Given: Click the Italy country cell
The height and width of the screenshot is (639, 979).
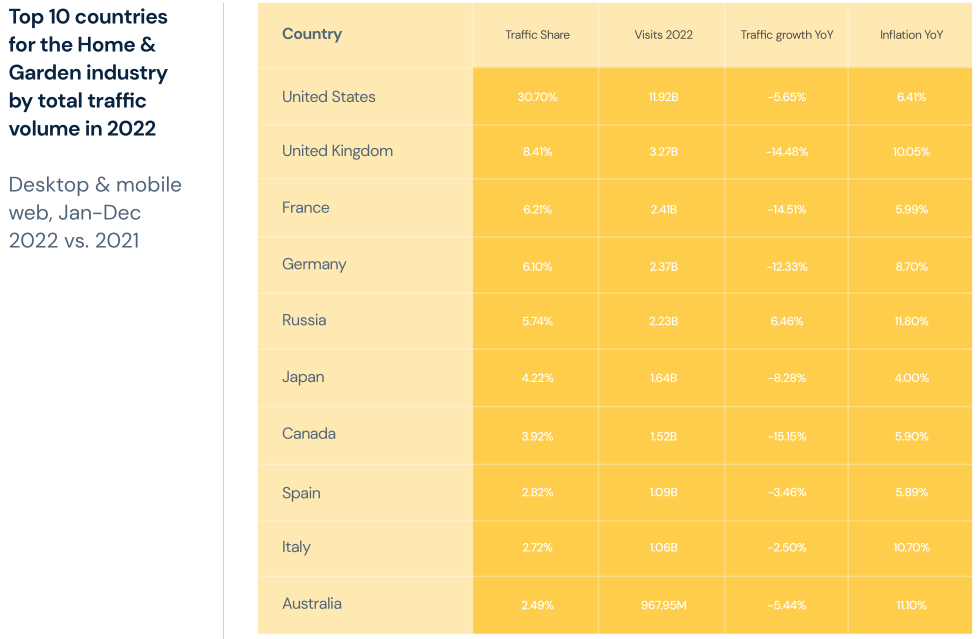Looking at the screenshot, I should click(296, 547).
